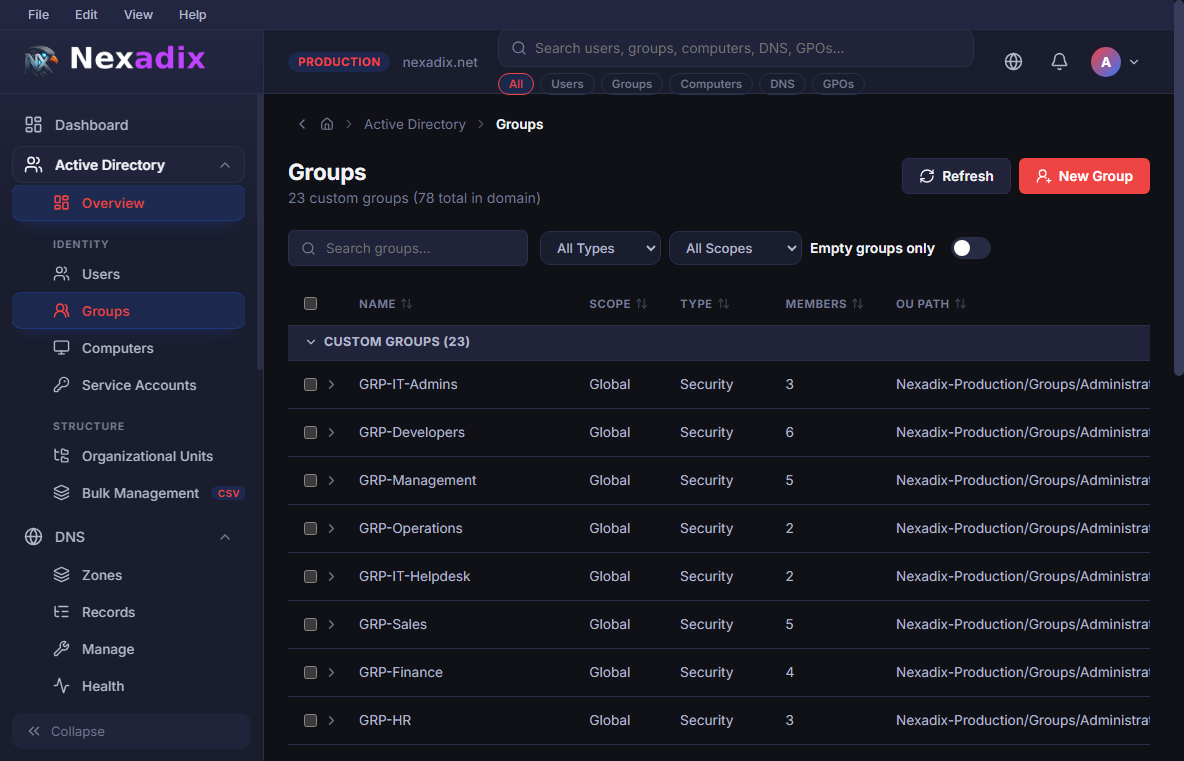This screenshot has width=1184, height=761.
Task: Click the Bulk Management layers icon
Action: 61,493
